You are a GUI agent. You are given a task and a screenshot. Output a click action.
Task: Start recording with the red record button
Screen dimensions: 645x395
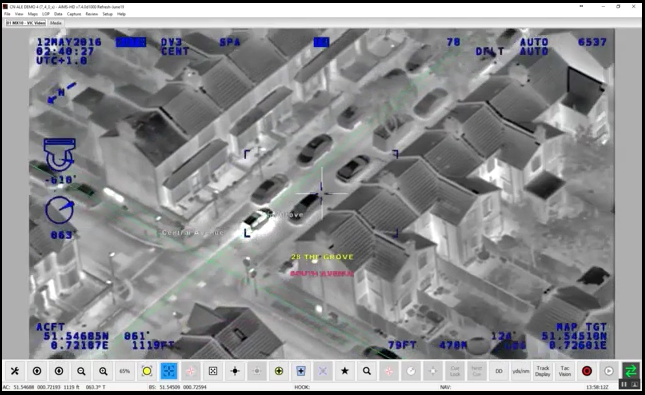point(587,371)
